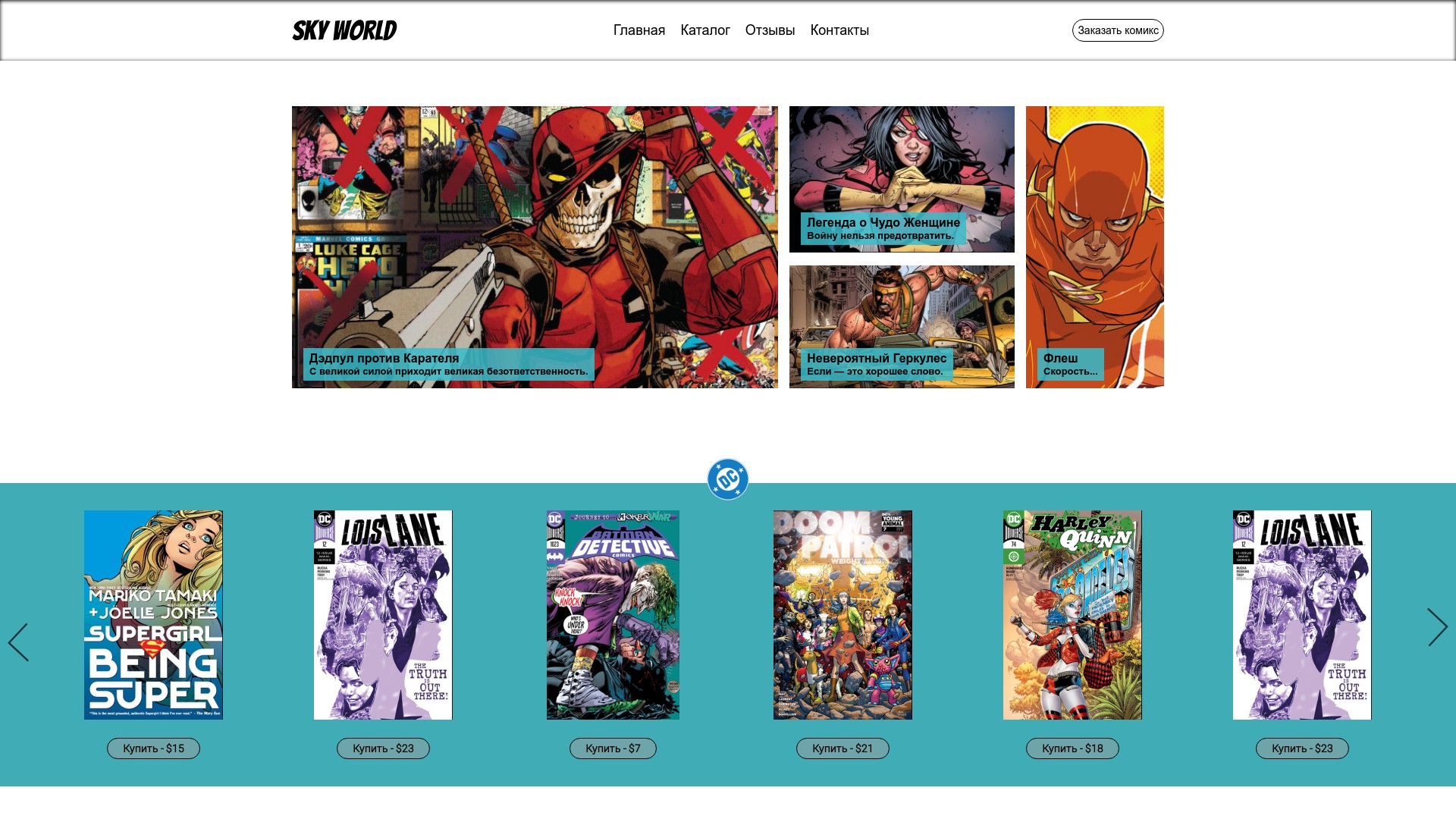The width and height of the screenshot is (1456, 819).
Task: Open the Incredible Hercules banner
Action: tap(902, 327)
